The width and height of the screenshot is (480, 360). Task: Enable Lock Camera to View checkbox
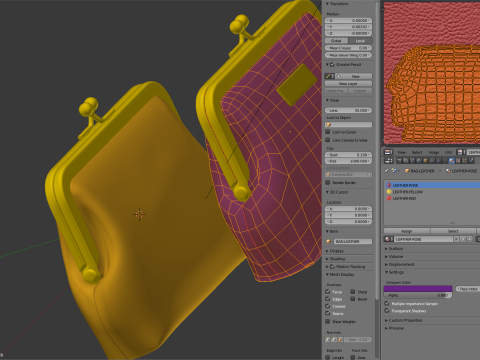[x=328, y=140]
